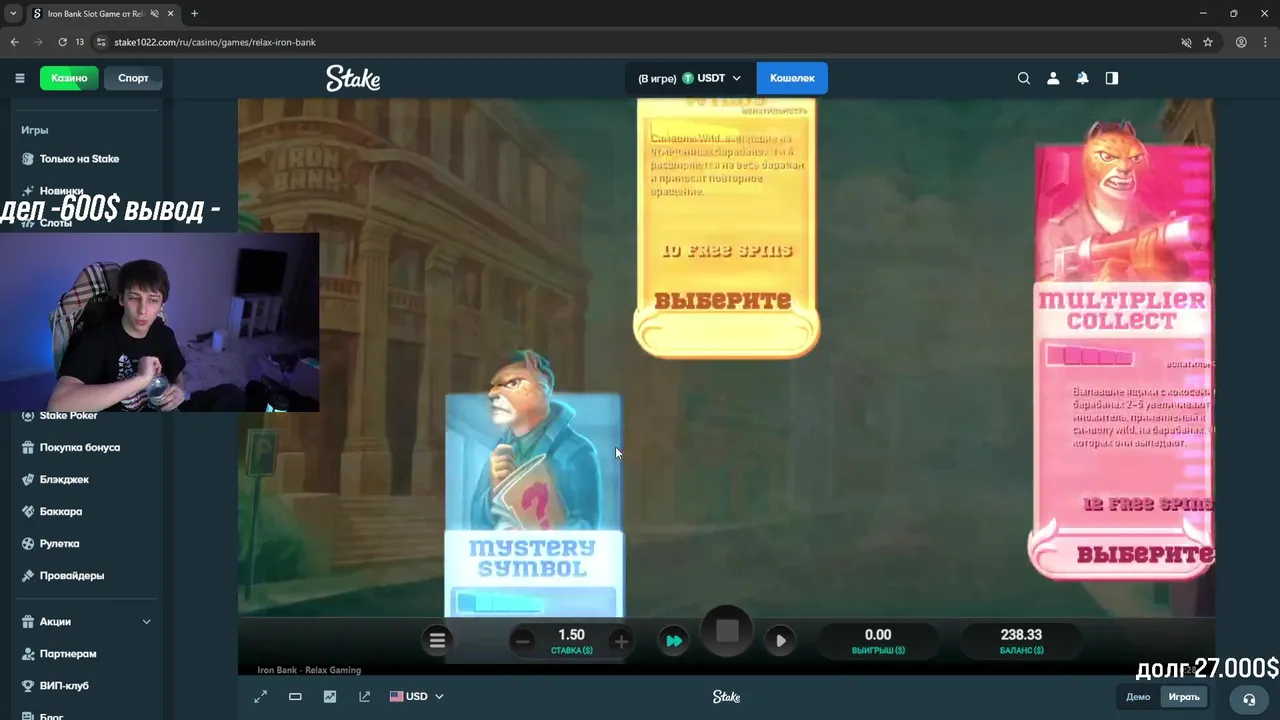Toggle the right side panel icon
Viewport: 1280px width, 720px height.
[x=1111, y=78]
